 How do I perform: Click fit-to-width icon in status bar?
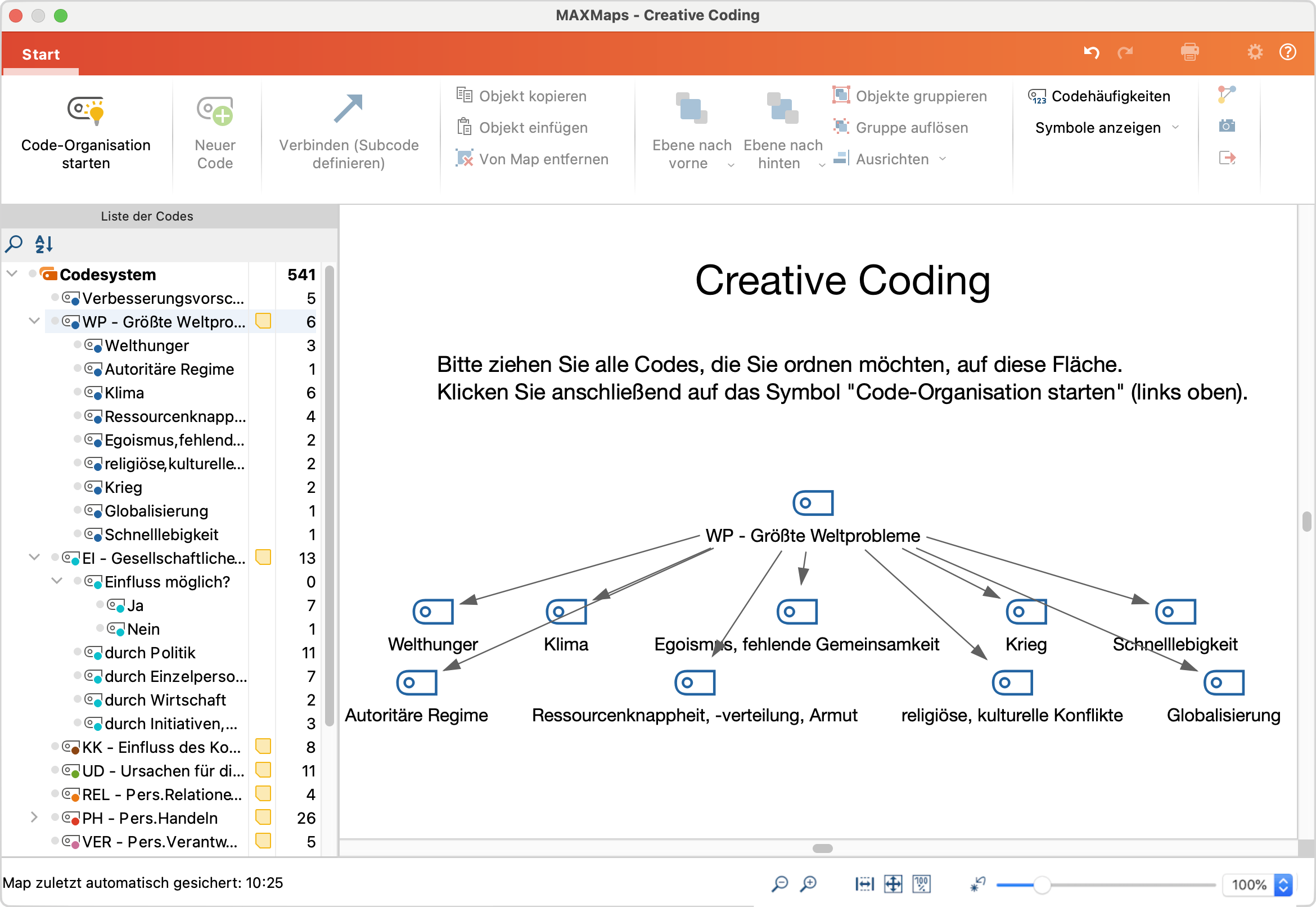pos(864,884)
